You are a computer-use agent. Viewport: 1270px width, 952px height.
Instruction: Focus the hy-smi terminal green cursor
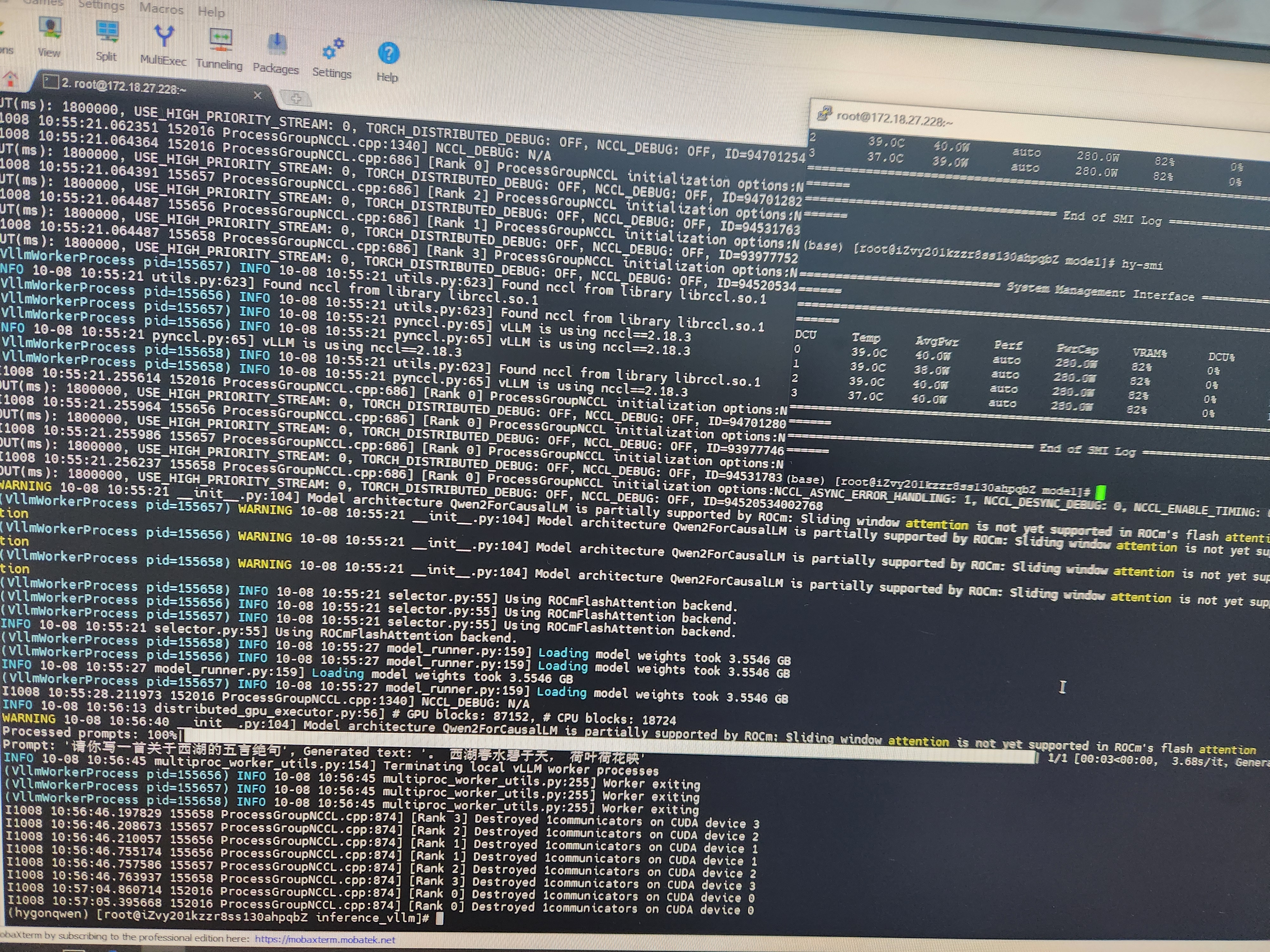[1100, 493]
